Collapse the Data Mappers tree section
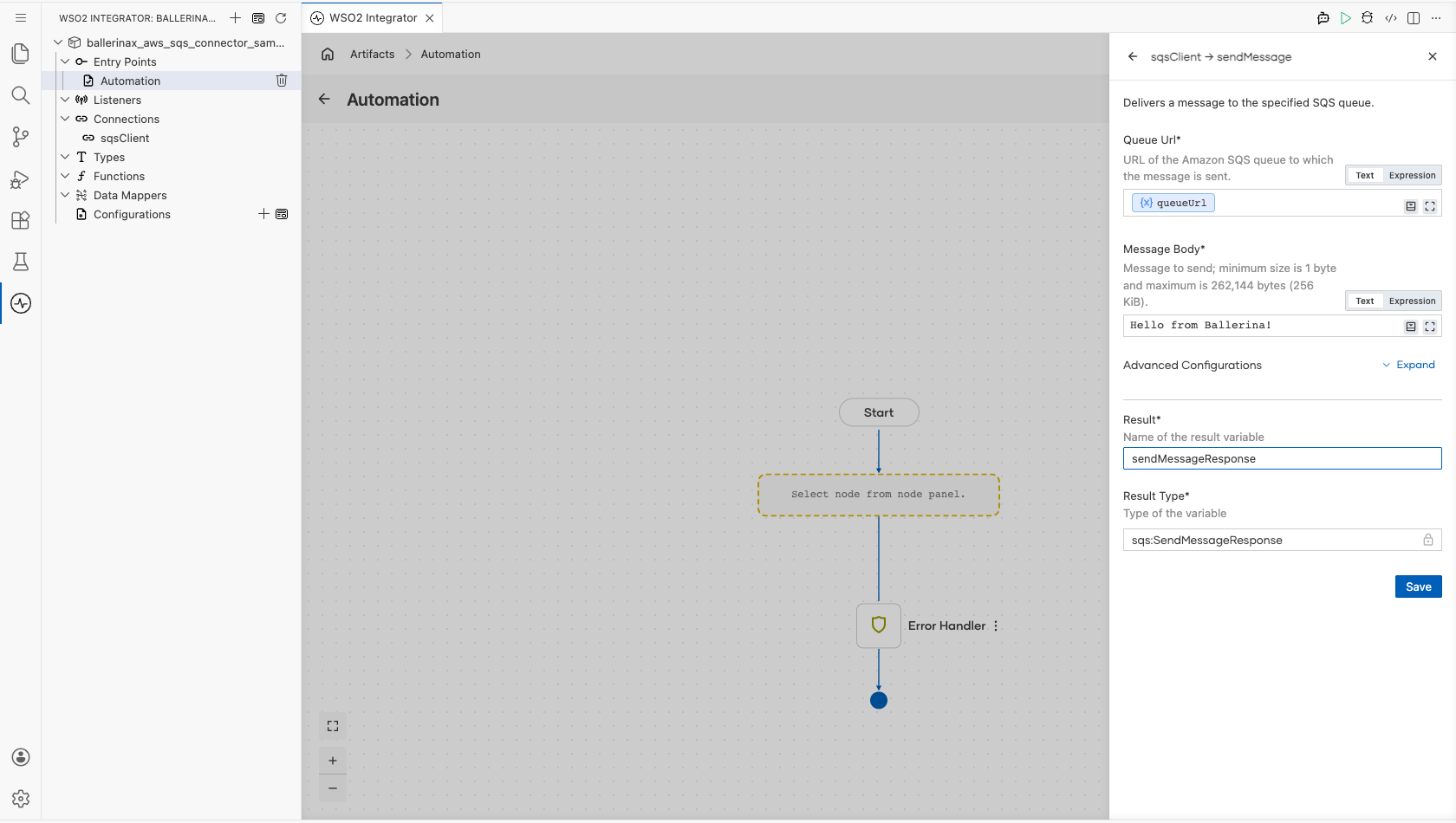Image resolution: width=1456 pixels, height=823 pixels. click(x=65, y=195)
